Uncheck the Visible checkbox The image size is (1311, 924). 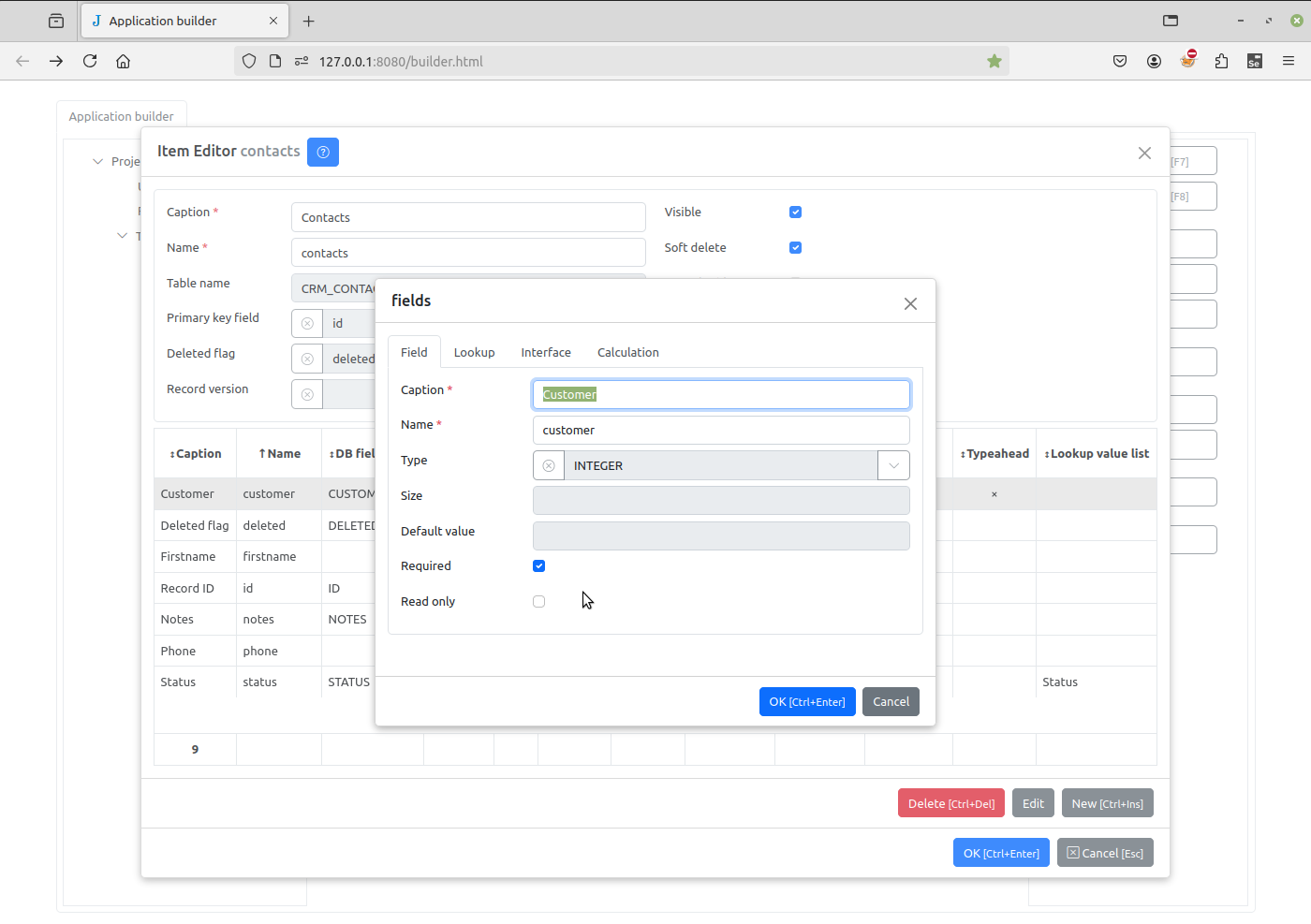[795, 213]
